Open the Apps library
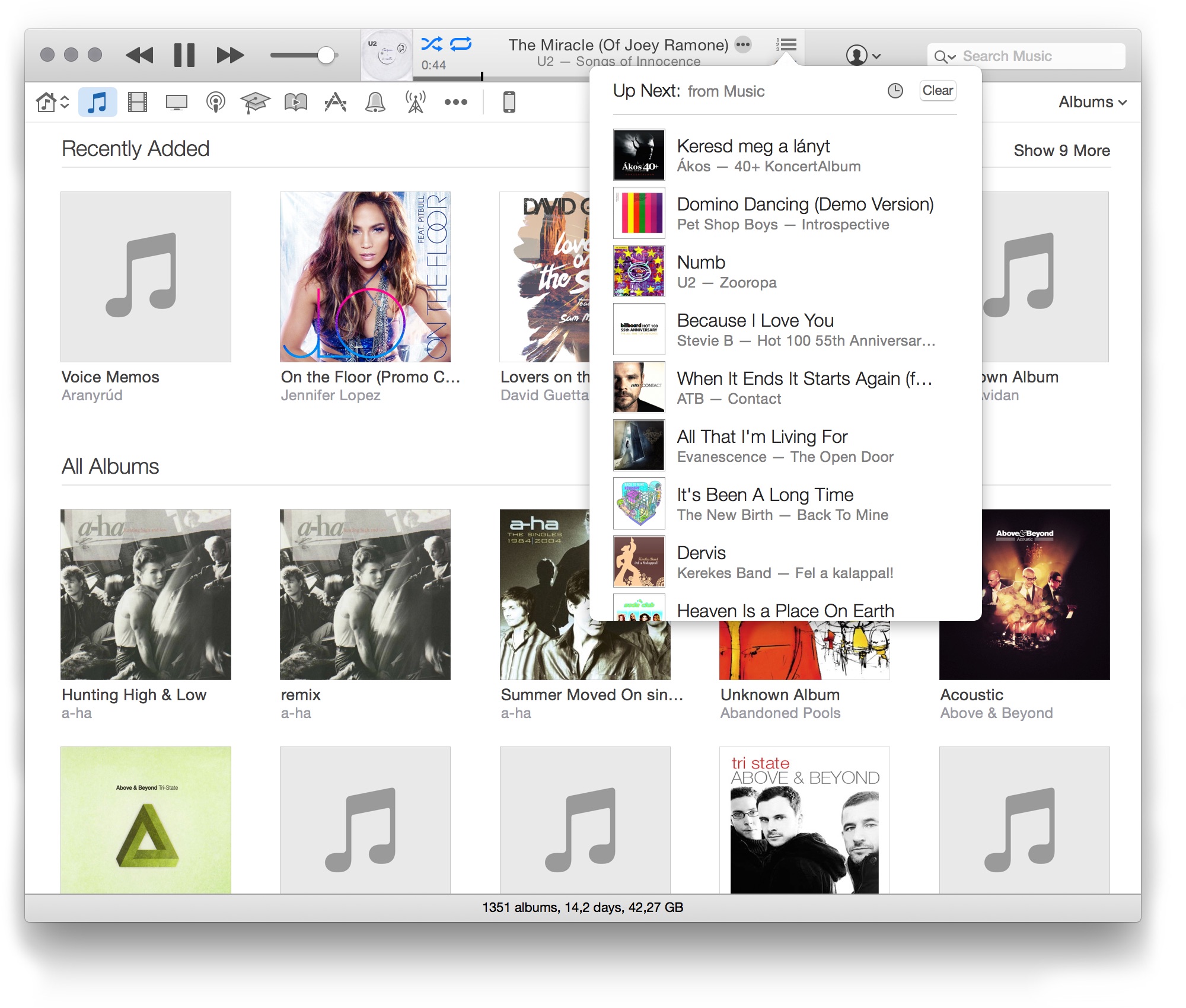This screenshot has width=1186, height=1008. (336, 102)
